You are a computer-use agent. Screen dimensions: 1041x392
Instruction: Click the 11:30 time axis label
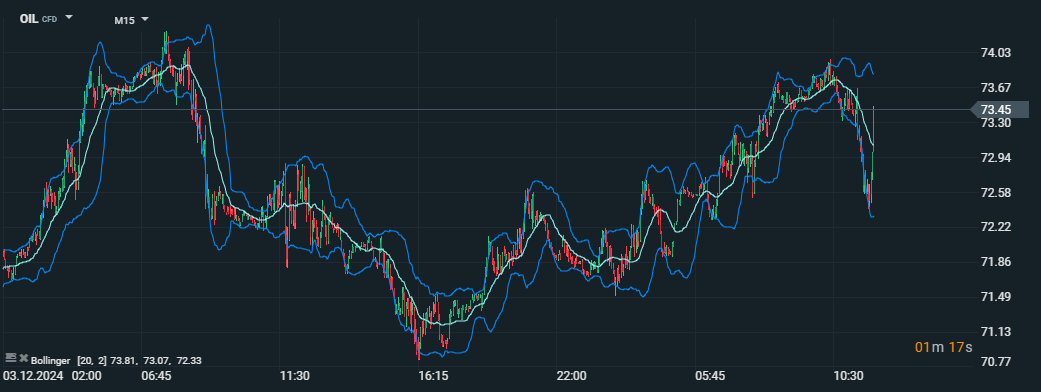pos(294,376)
